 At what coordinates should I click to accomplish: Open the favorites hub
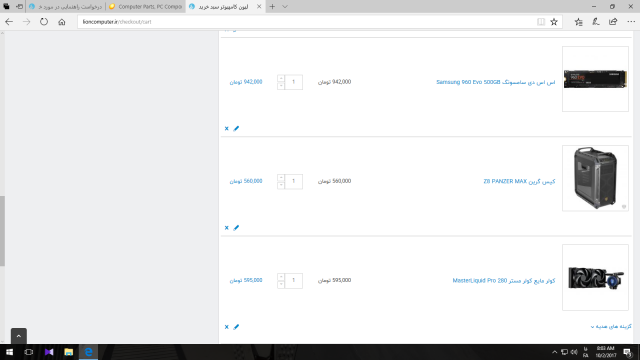pos(578,22)
